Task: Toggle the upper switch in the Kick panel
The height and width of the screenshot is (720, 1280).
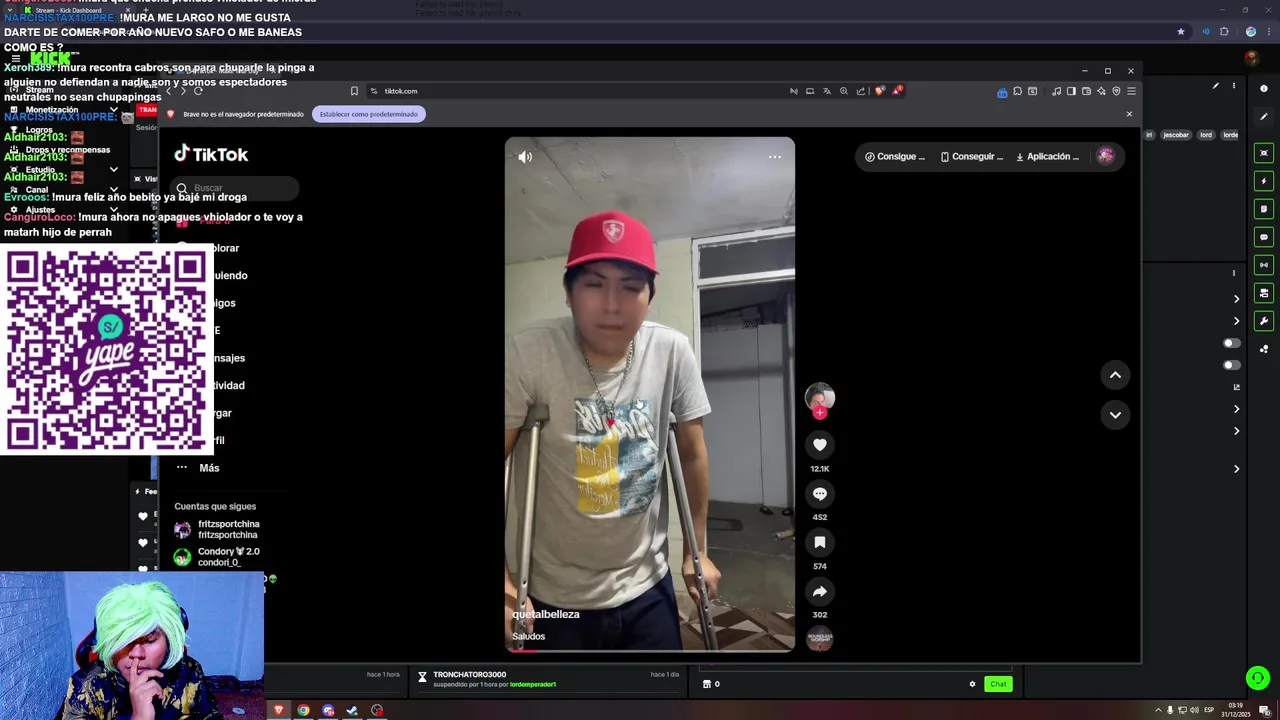Action: [1232, 343]
